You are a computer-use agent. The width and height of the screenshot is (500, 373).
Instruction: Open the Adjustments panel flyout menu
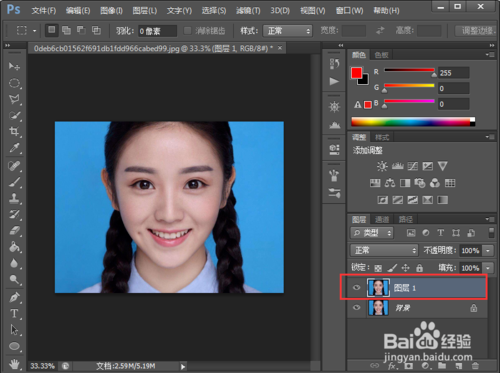tap(489, 137)
